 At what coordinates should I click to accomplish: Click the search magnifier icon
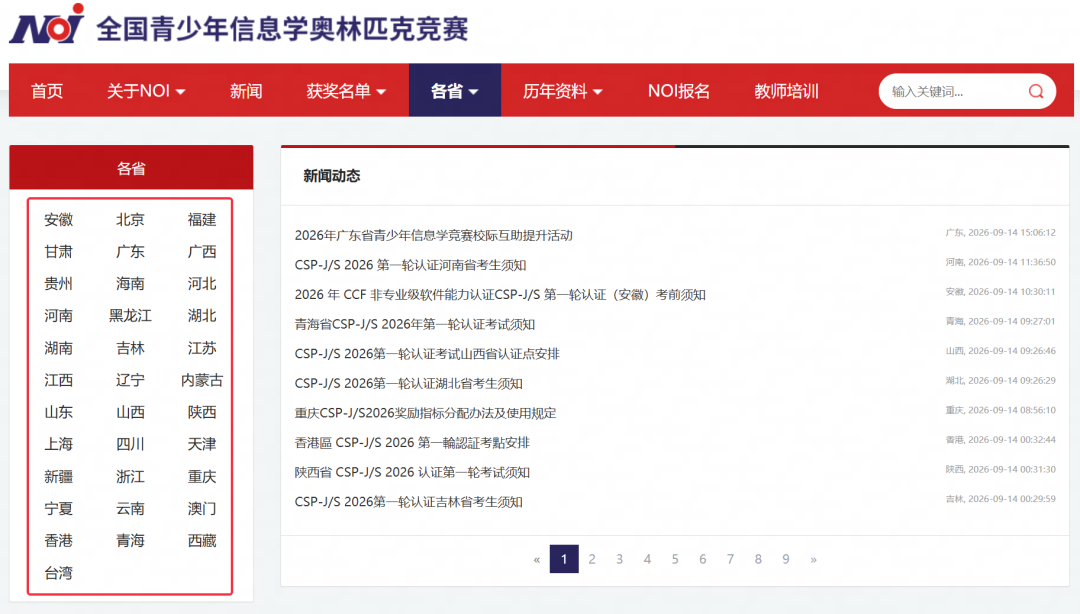tap(1036, 91)
